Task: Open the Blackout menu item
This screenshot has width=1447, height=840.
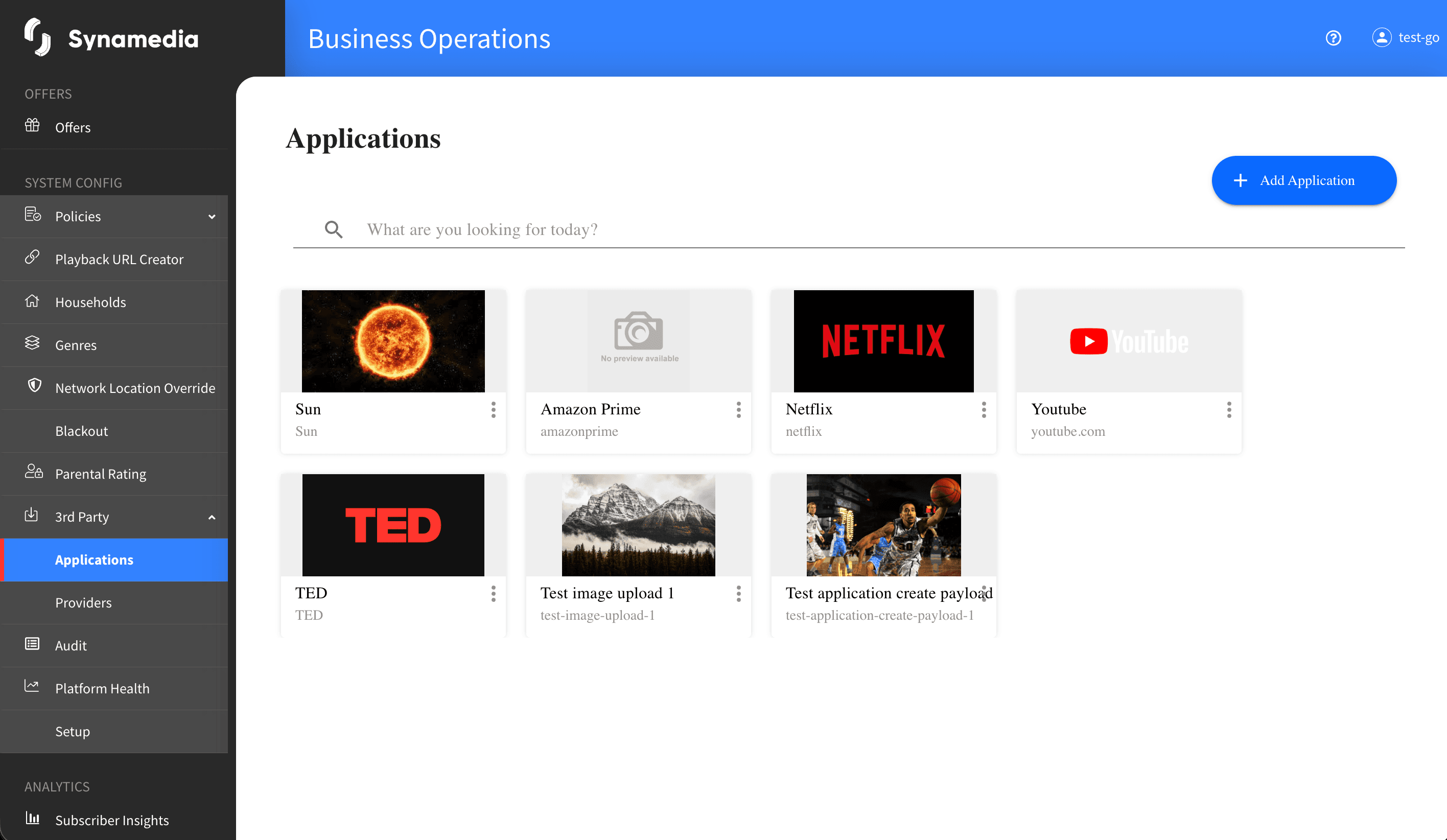Action: (x=114, y=431)
